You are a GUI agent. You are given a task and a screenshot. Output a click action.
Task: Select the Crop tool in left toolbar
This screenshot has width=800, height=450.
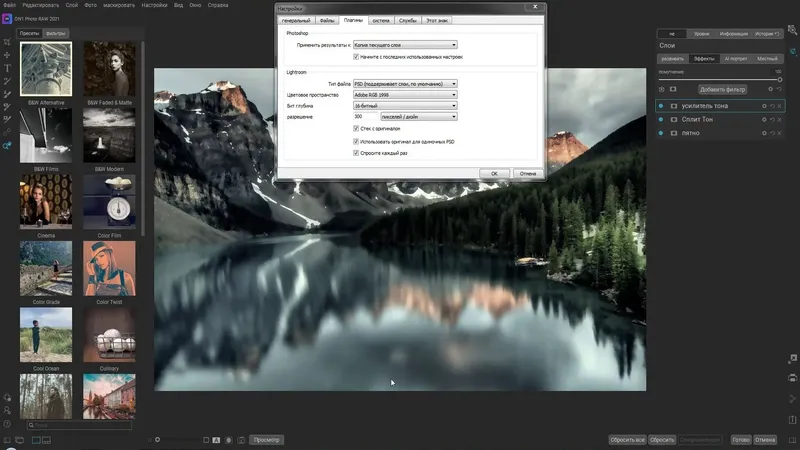click(7, 42)
